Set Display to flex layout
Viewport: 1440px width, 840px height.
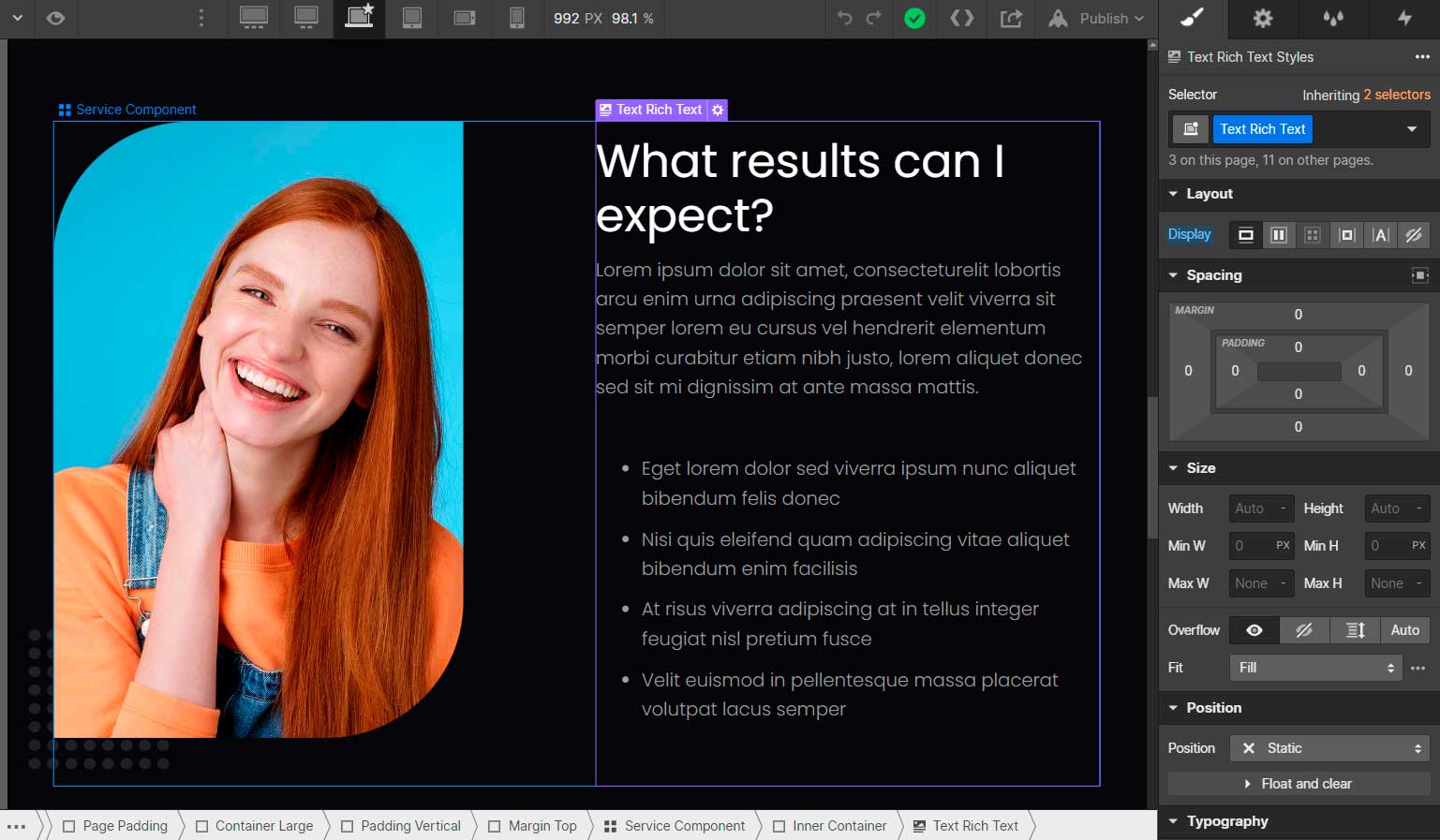(1279, 235)
